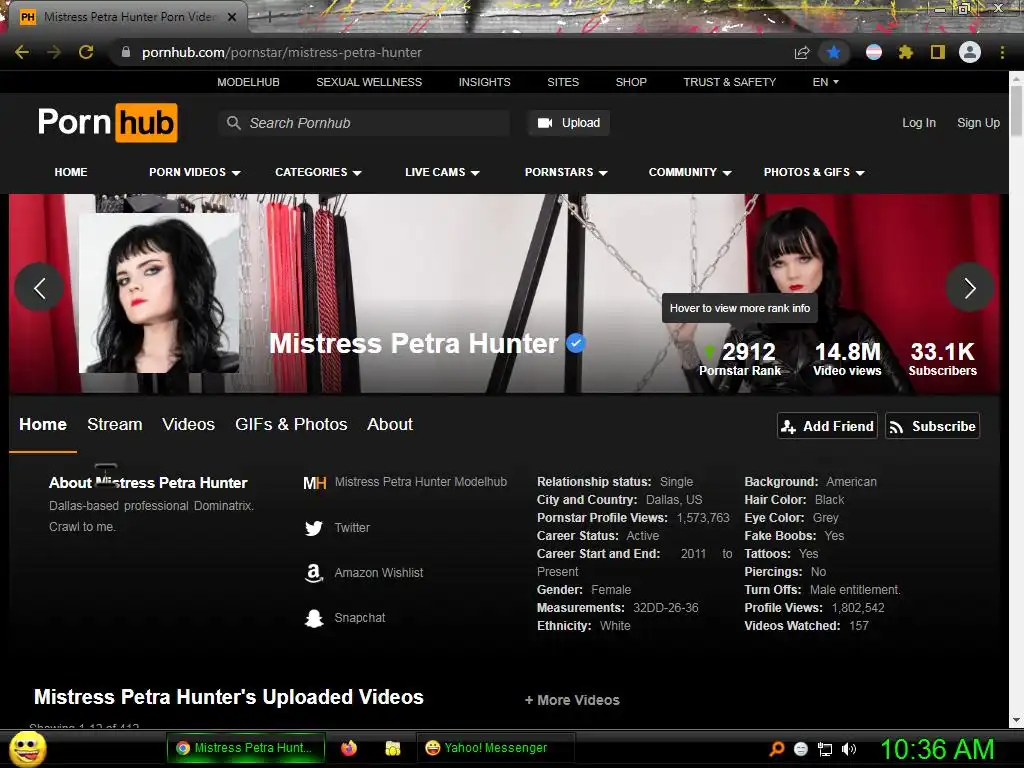
Task: Click the Add Friend button
Action: (827, 426)
